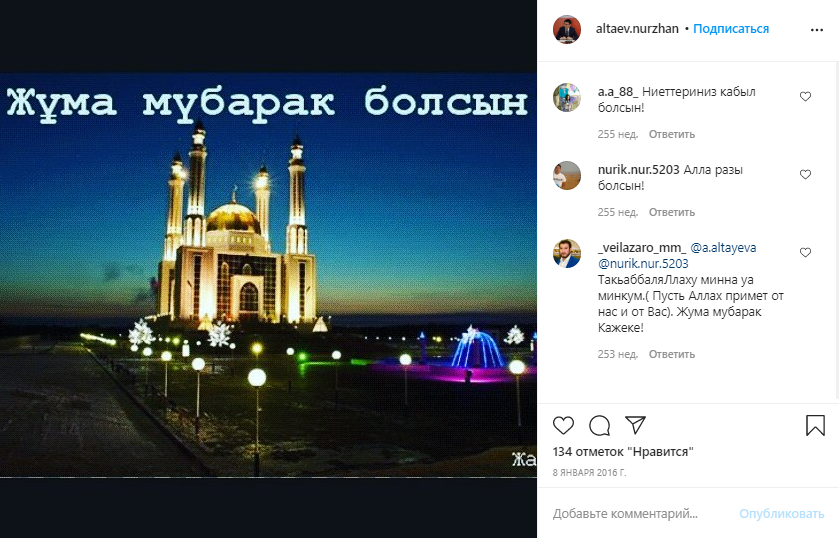Reply to _veilazaro_mm_'s comment

672,354
